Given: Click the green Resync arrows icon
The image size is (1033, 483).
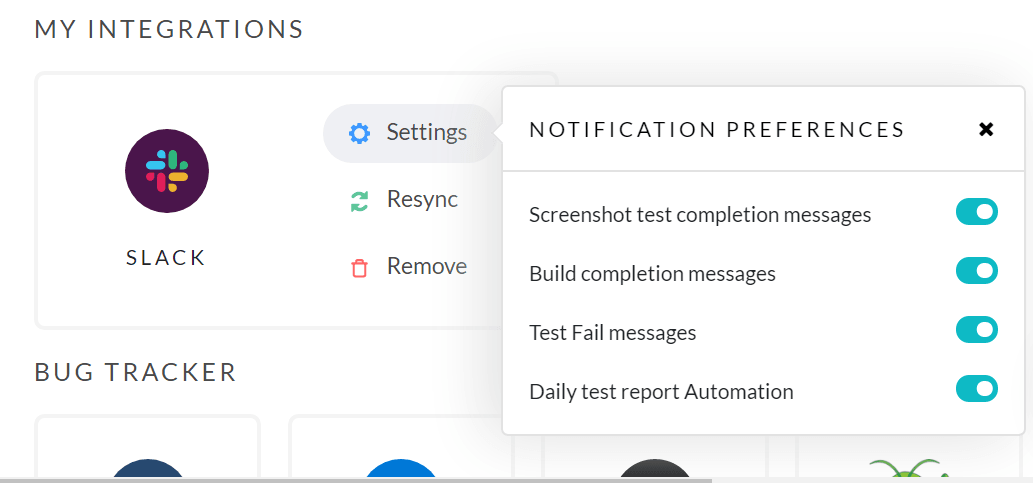Looking at the screenshot, I should pyautogui.click(x=359, y=200).
